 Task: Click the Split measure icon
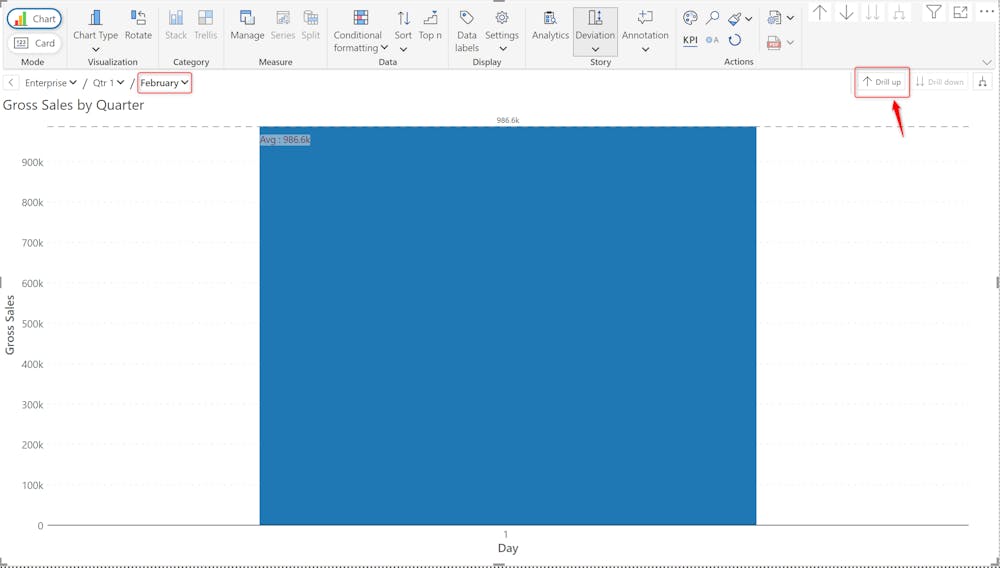coord(311,25)
